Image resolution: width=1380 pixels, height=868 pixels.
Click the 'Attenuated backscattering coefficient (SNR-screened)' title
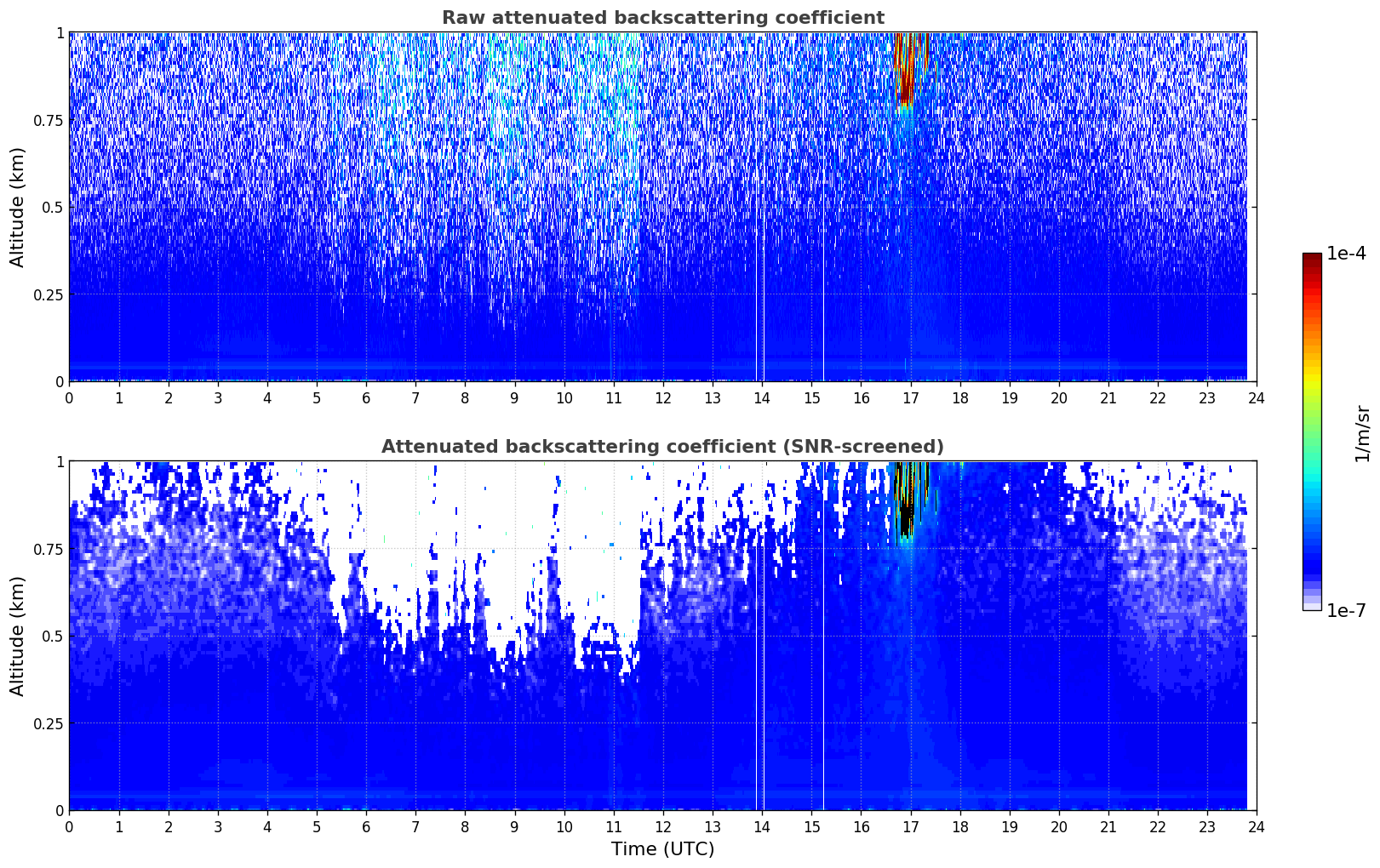click(662, 447)
